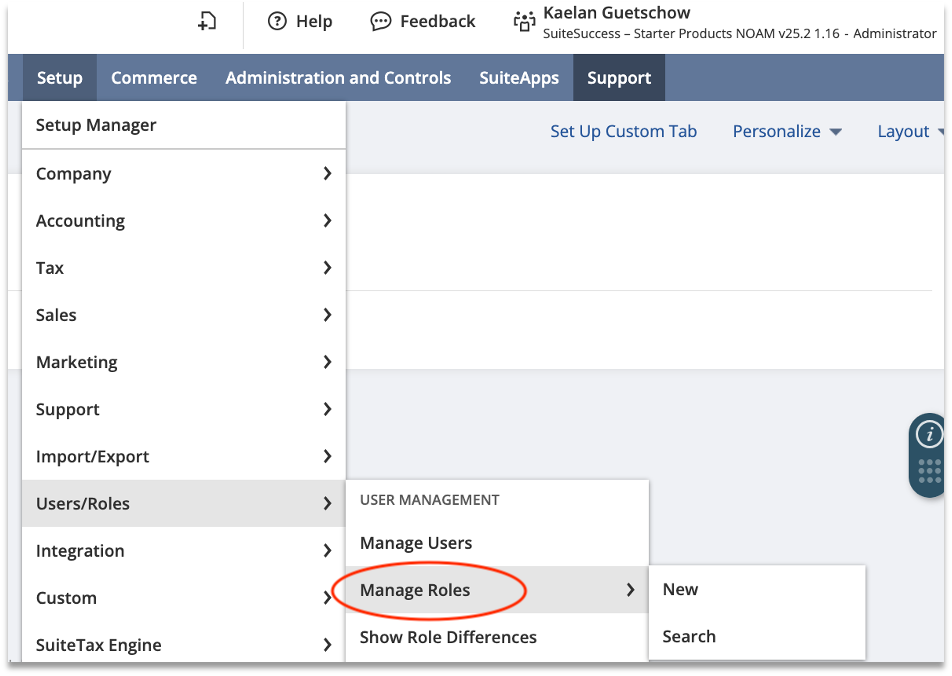Screen dimensions: 952x676
Task: Open the SuiteApps tab
Action: click(x=519, y=78)
